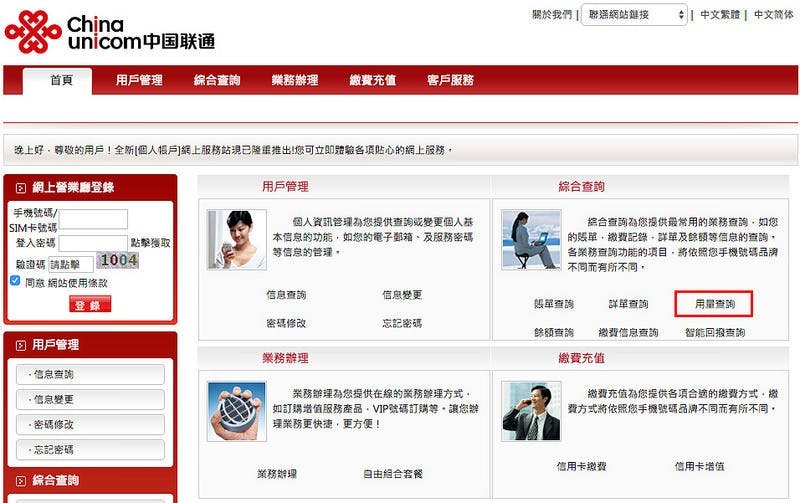
Task: Select 信息查詢 in sidebar menu
Action: (90, 374)
